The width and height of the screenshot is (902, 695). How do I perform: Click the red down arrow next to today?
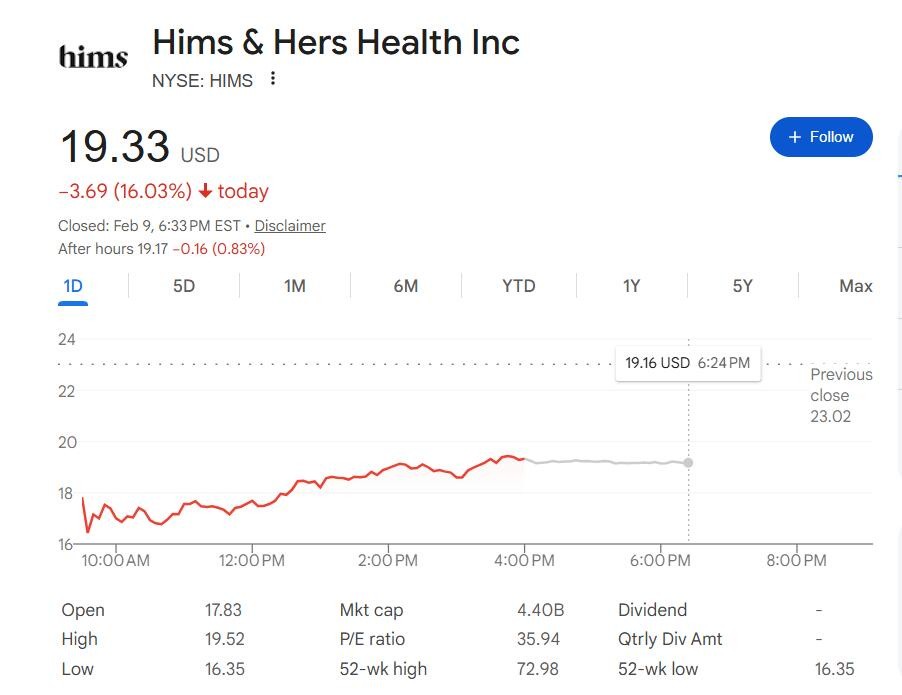coord(205,191)
